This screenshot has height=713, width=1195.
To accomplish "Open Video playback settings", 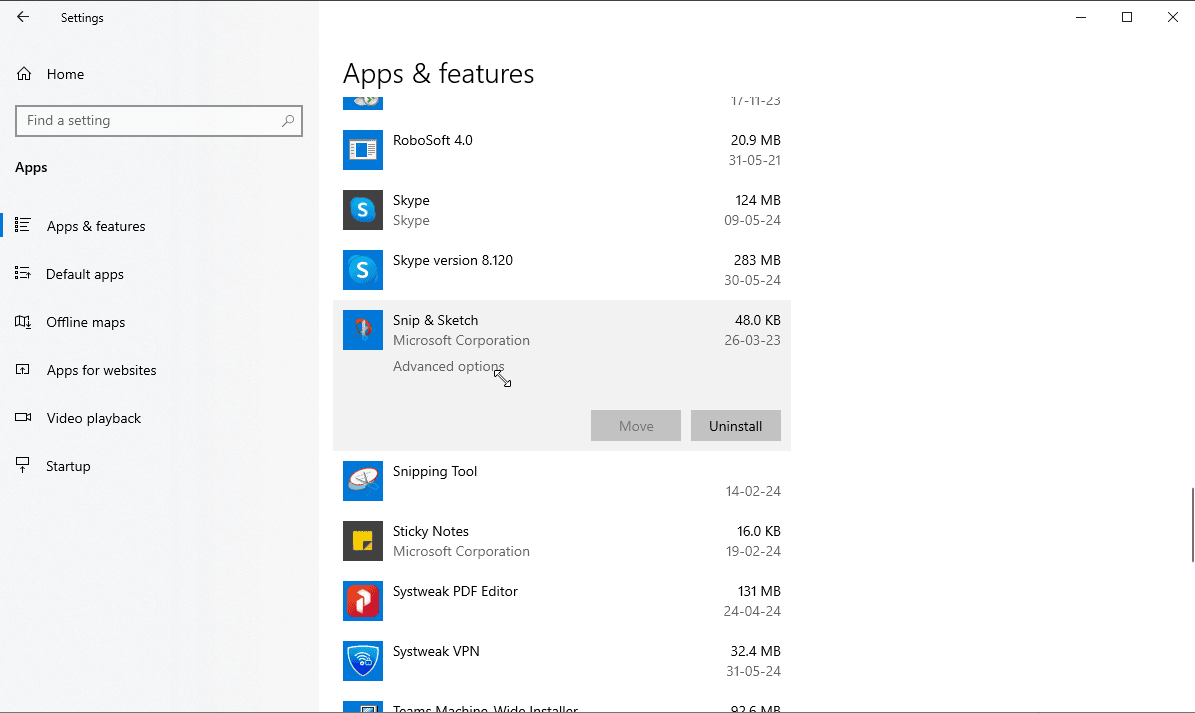I will click(x=93, y=418).
